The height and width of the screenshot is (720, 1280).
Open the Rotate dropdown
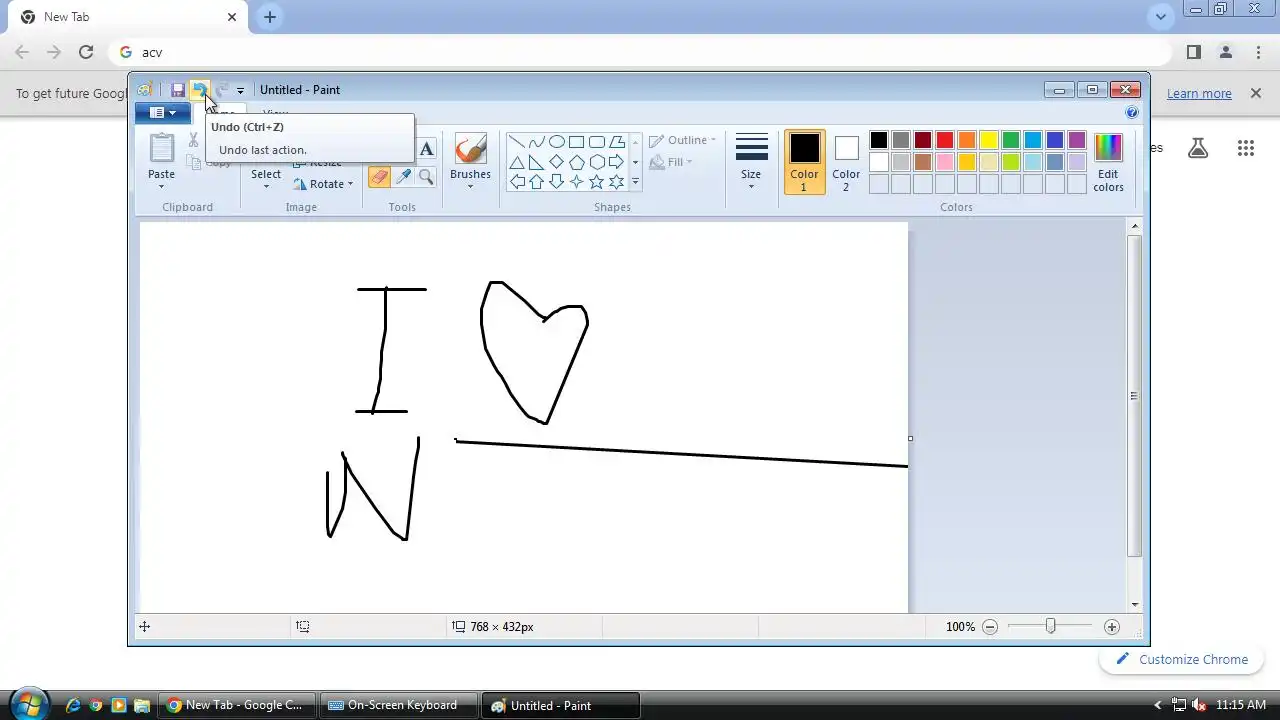click(x=323, y=184)
